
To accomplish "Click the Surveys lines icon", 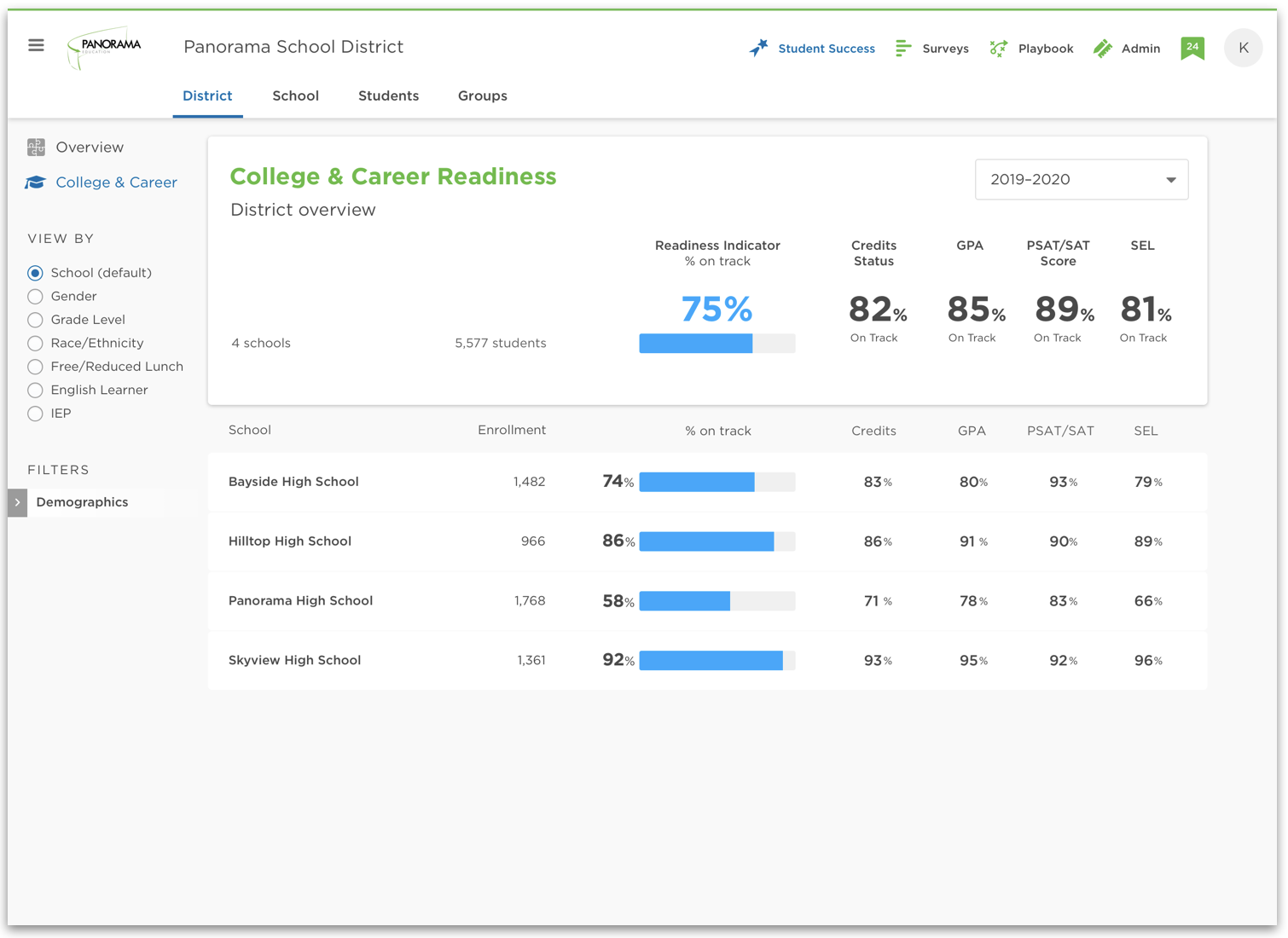I will [903, 49].
